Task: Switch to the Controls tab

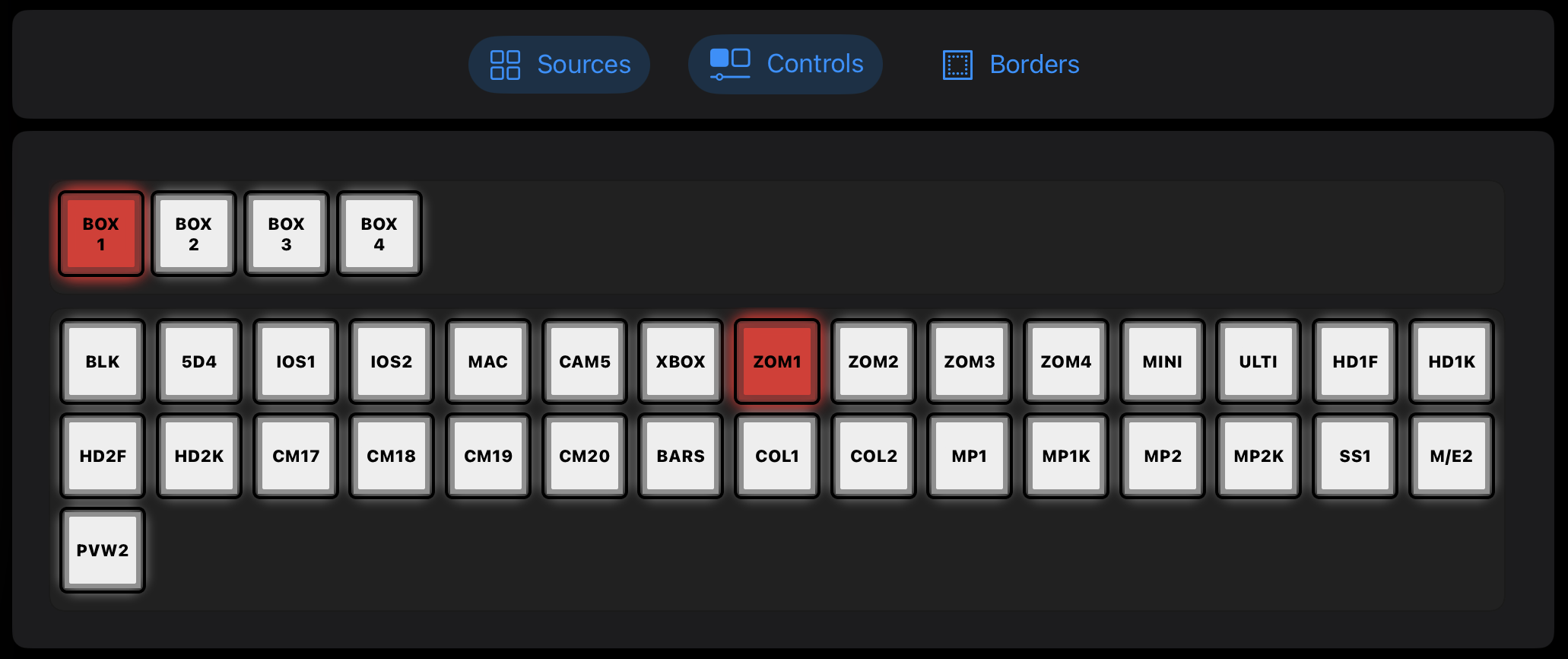Action: coord(785,65)
